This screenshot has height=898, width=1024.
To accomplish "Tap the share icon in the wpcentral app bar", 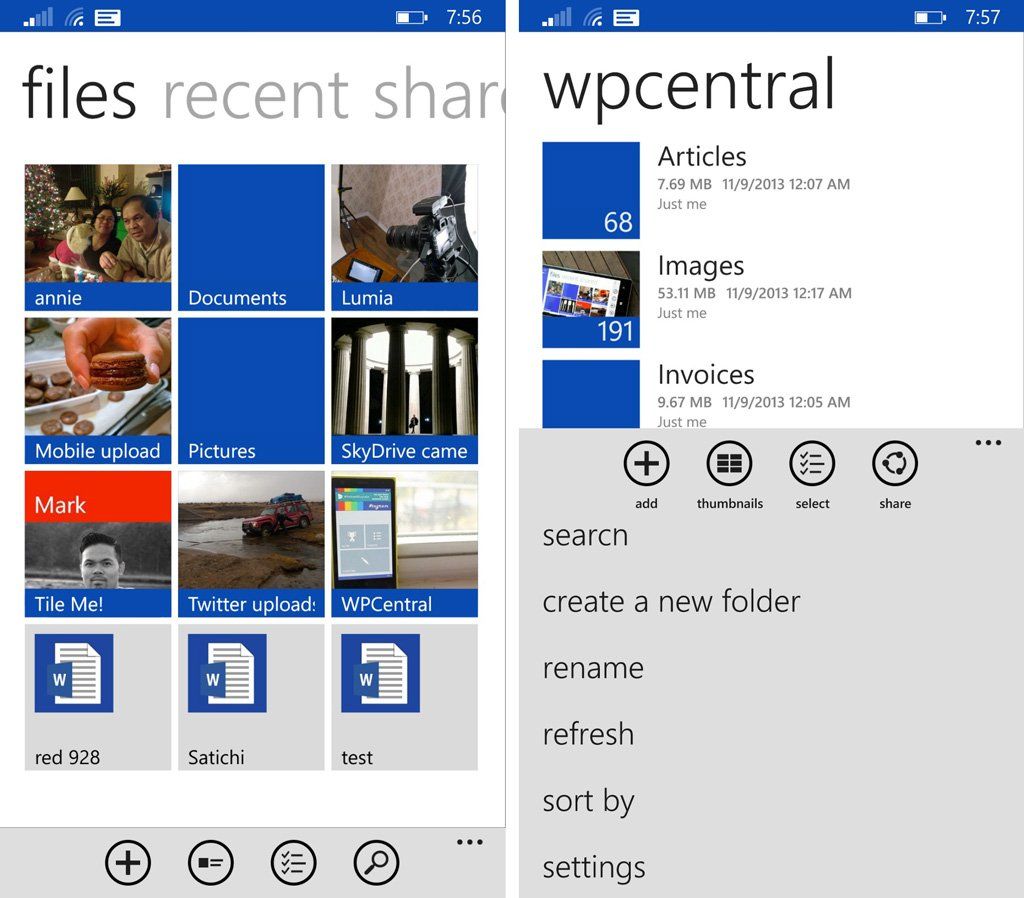I will pos(893,465).
